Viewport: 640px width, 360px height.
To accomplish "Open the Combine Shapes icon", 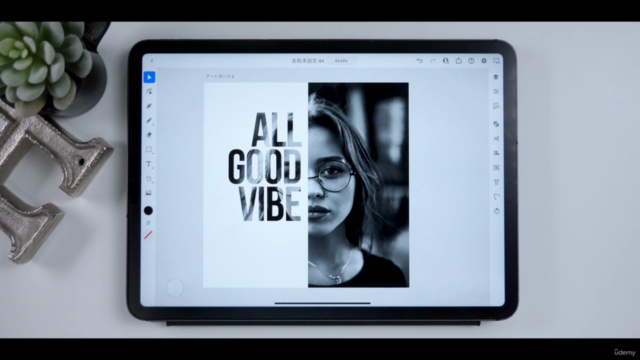I will pos(496,124).
